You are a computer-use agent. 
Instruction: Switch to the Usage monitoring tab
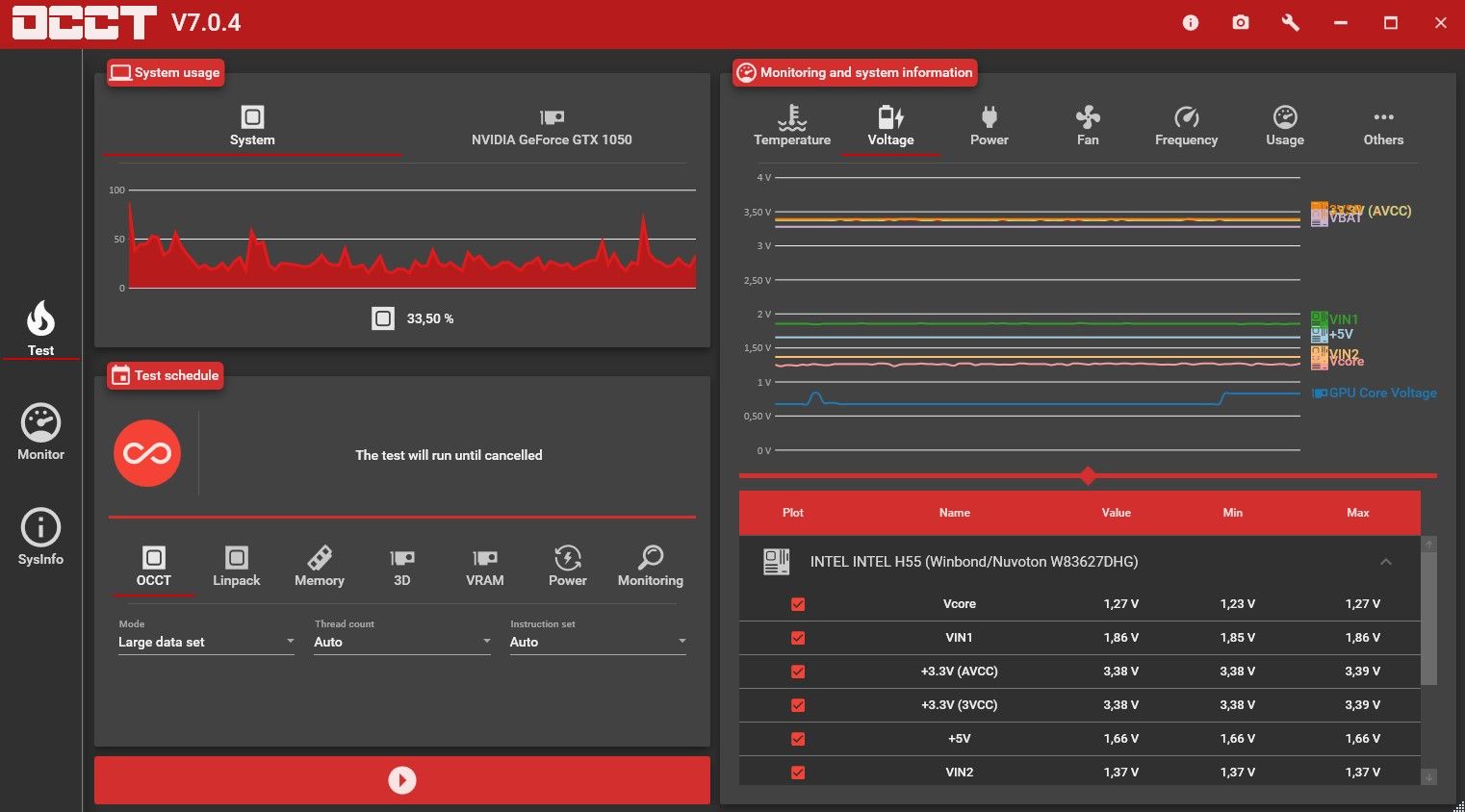tap(1285, 127)
